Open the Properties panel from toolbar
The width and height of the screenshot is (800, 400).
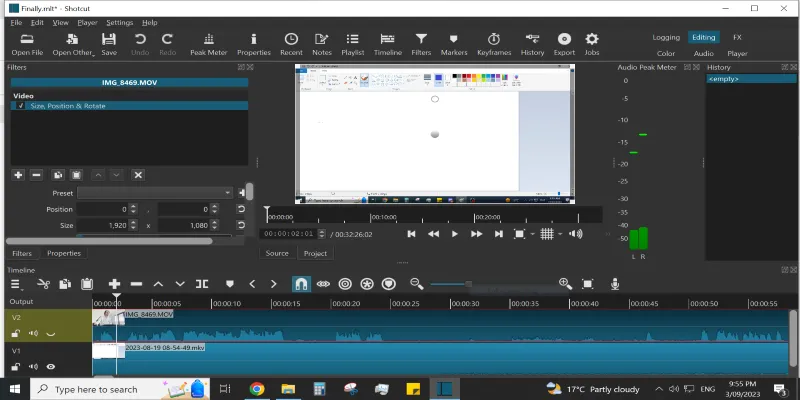click(x=254, y=44)
